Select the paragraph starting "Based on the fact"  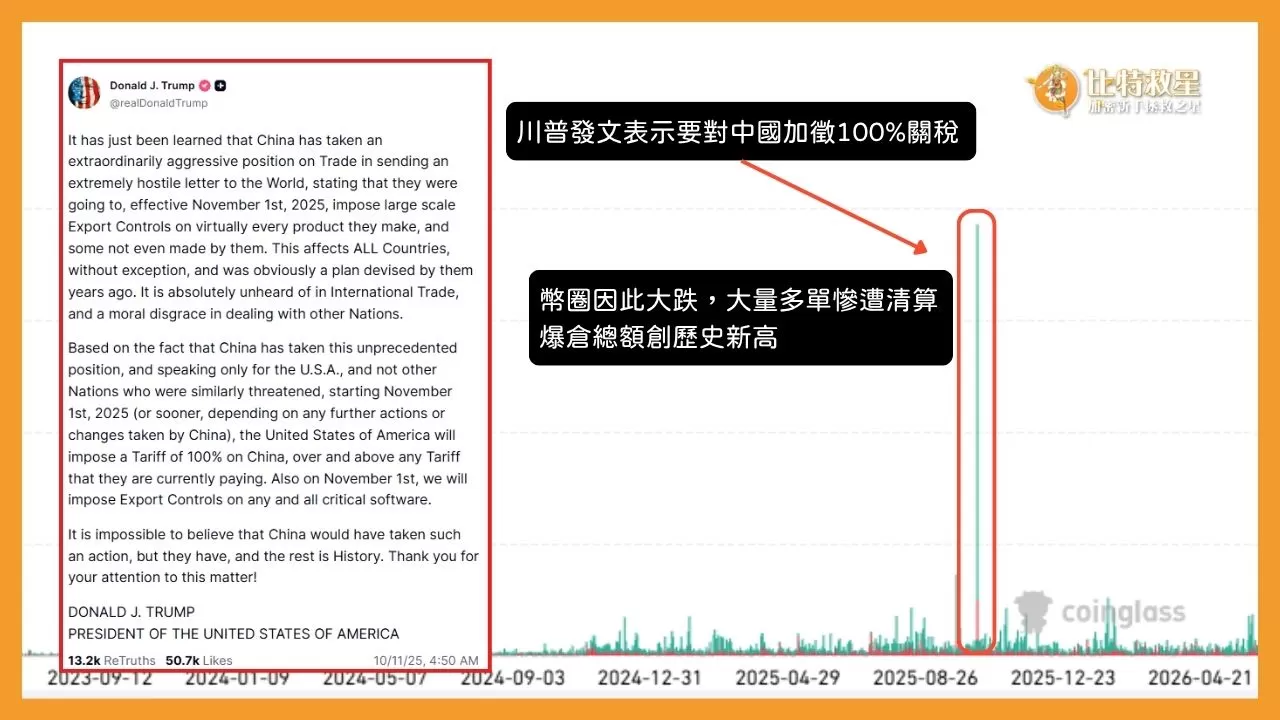(x=268, y=424)
